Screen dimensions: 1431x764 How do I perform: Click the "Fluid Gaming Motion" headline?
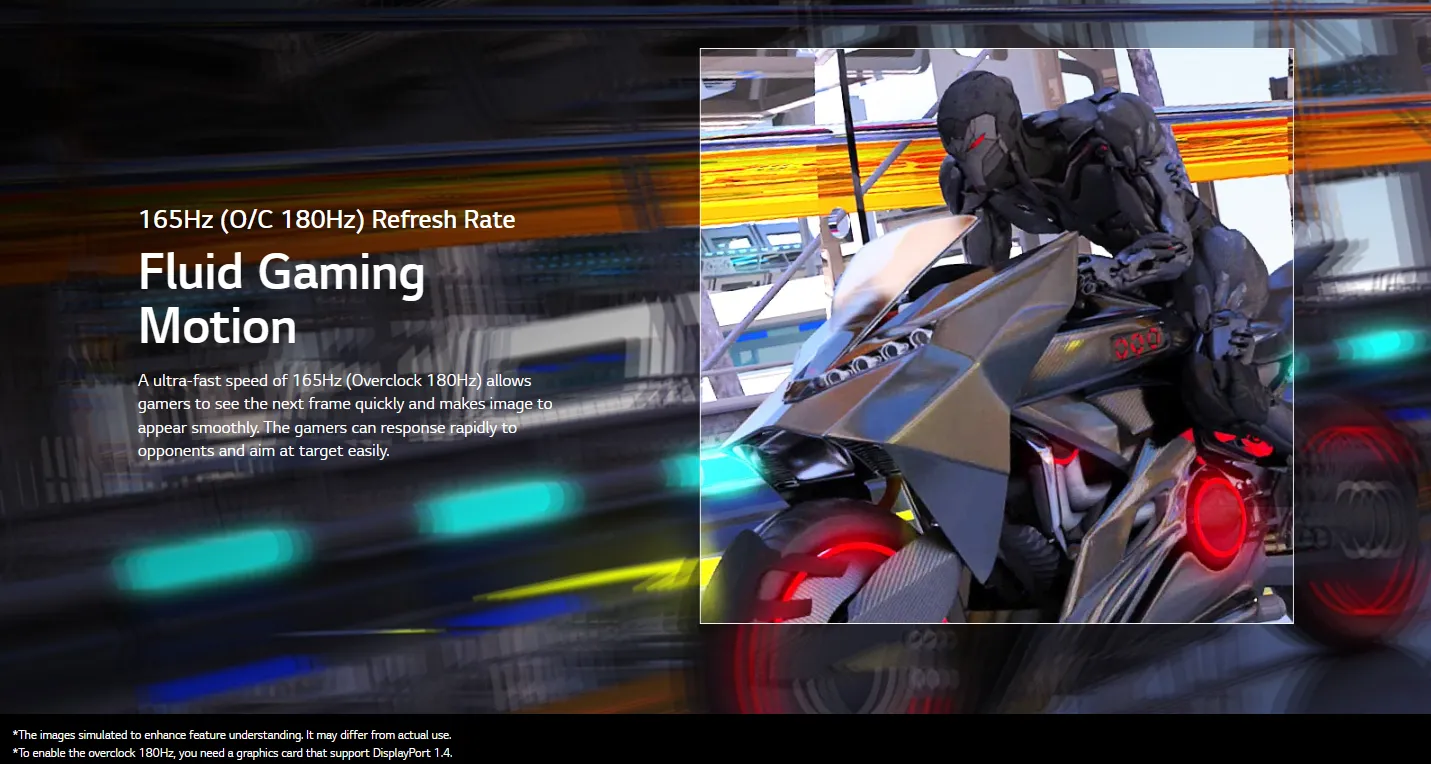point(281,298)
